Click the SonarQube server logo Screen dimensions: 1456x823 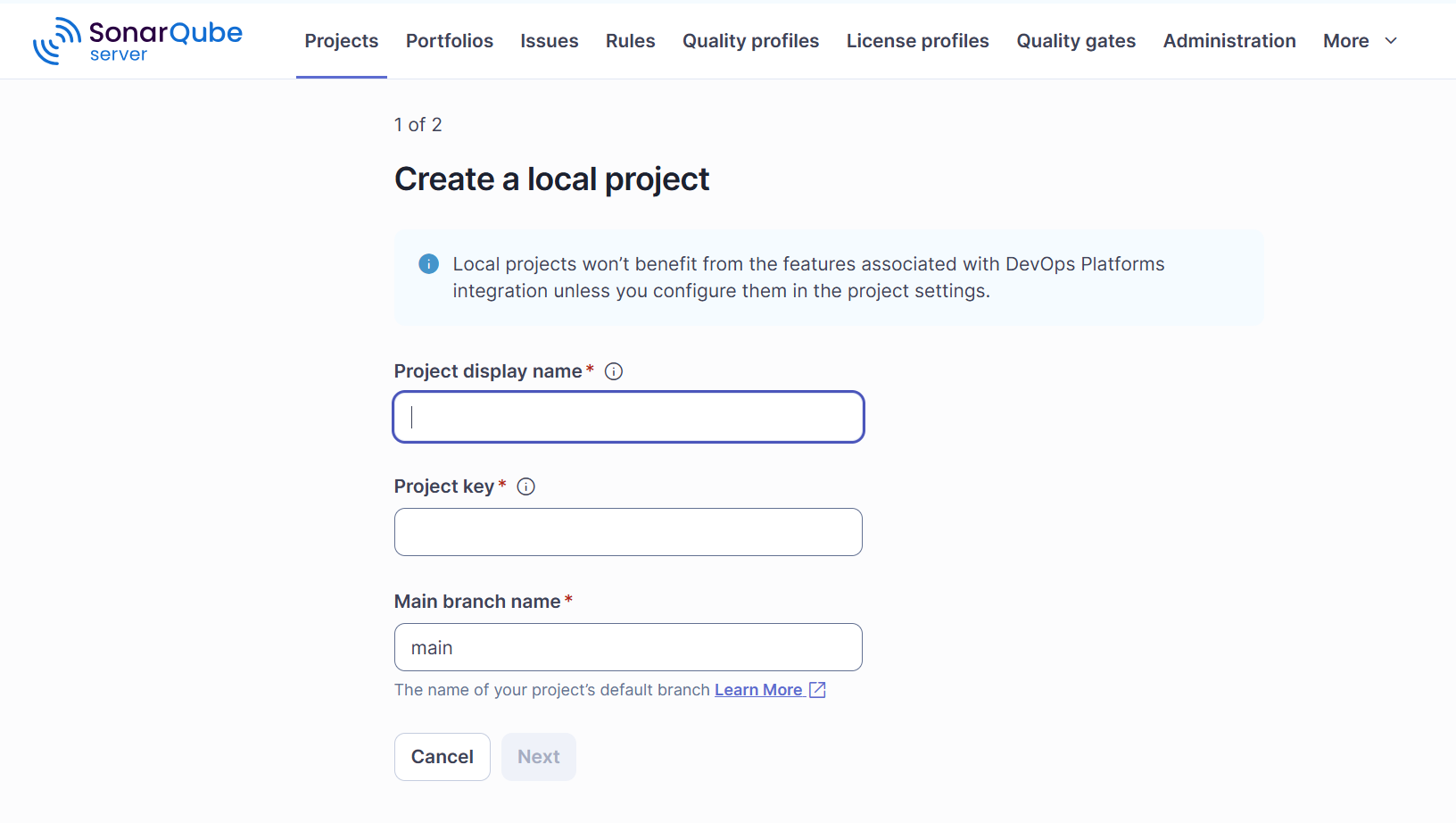137,41
